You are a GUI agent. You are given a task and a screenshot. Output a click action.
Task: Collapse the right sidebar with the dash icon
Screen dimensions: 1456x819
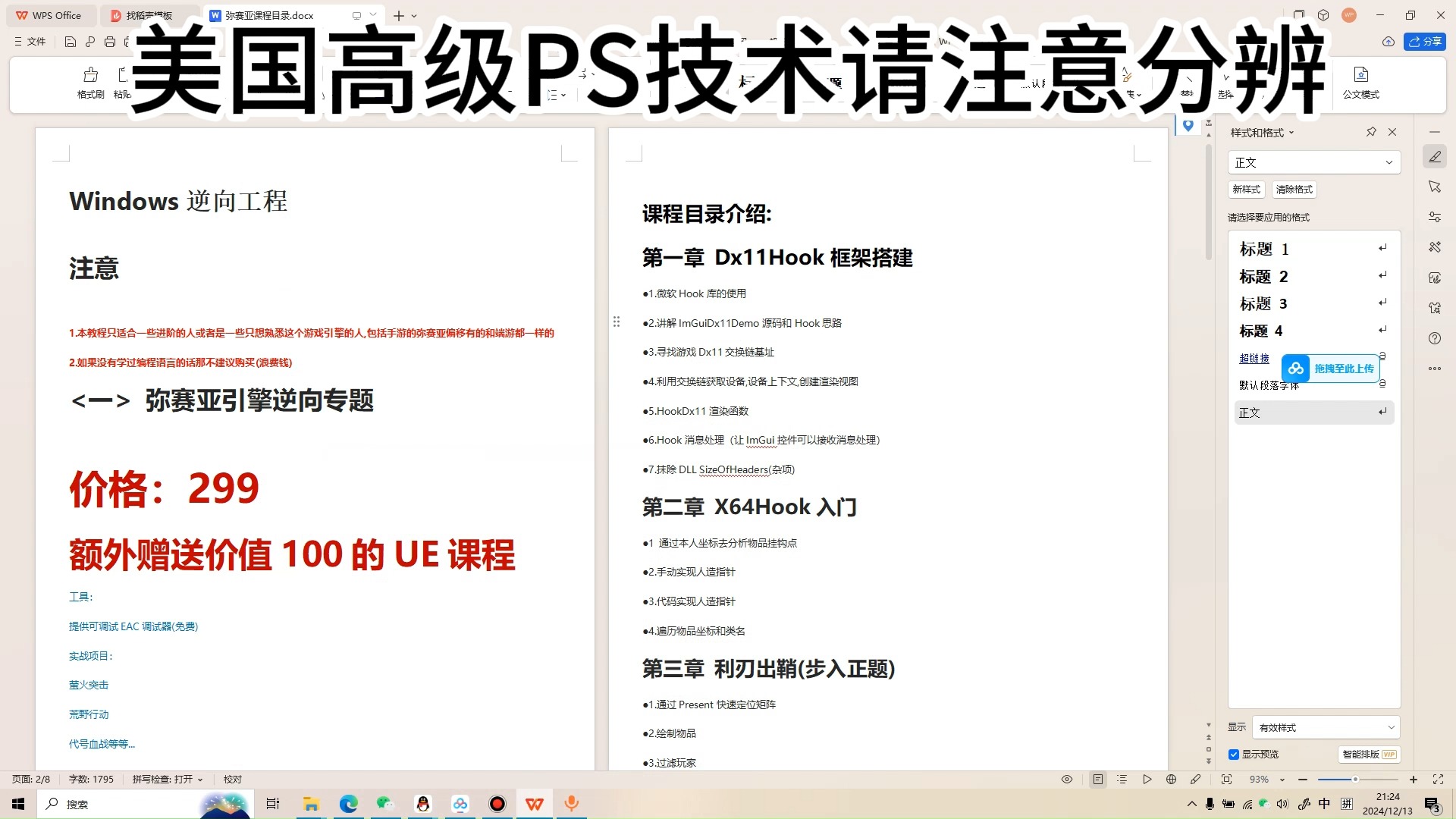(x=1435, y=132)
